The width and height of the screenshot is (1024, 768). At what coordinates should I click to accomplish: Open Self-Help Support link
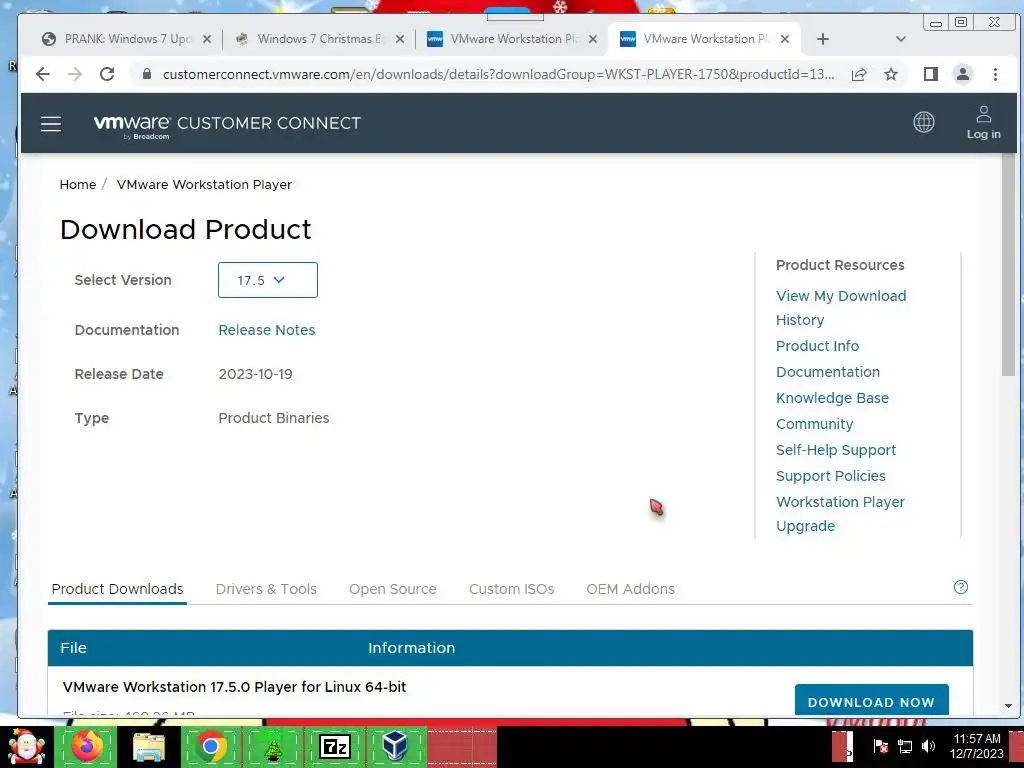click(x=836, y=451)
